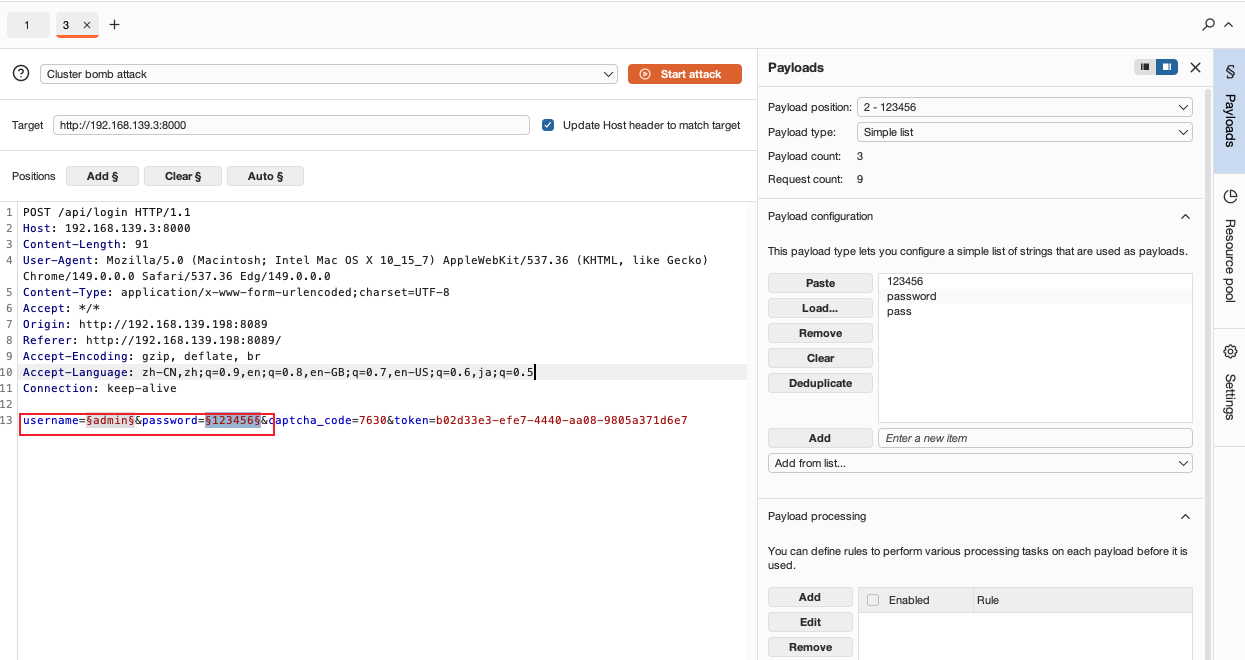
Task: Dock the Payloads panel to the right side
Action: [x=1167, y=67]
